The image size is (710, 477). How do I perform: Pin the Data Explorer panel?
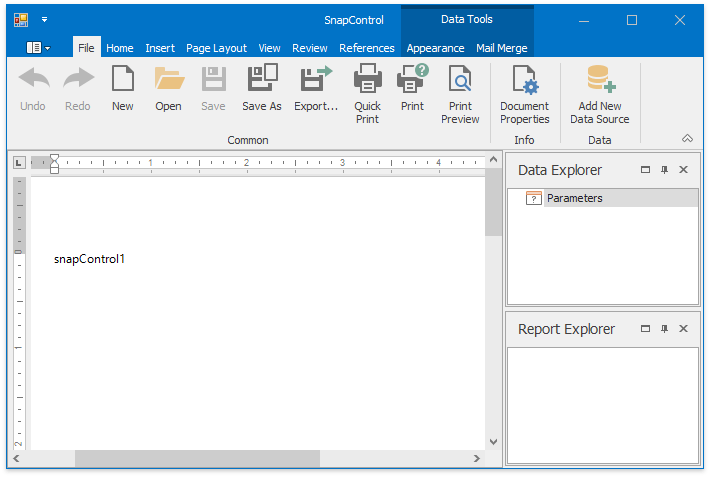pos(664,170)
